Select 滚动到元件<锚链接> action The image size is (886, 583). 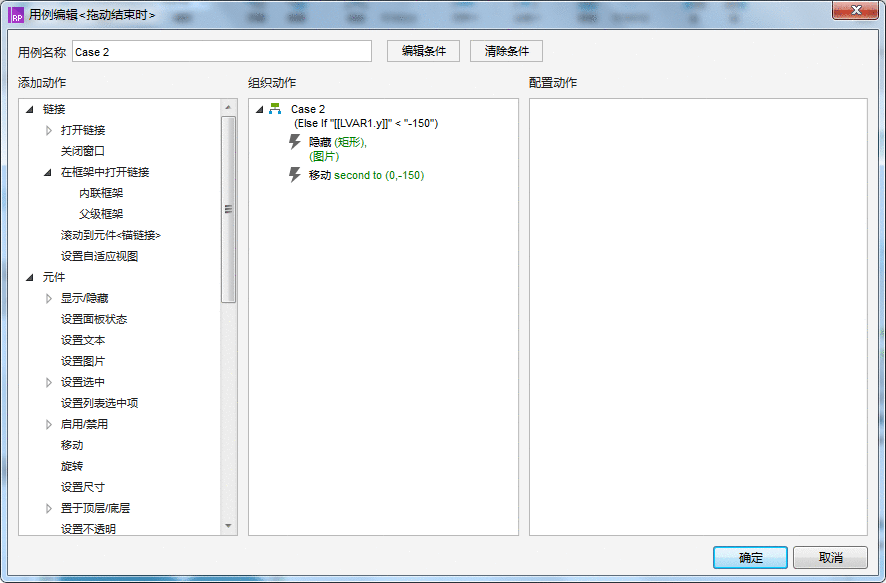pos(111,235)
